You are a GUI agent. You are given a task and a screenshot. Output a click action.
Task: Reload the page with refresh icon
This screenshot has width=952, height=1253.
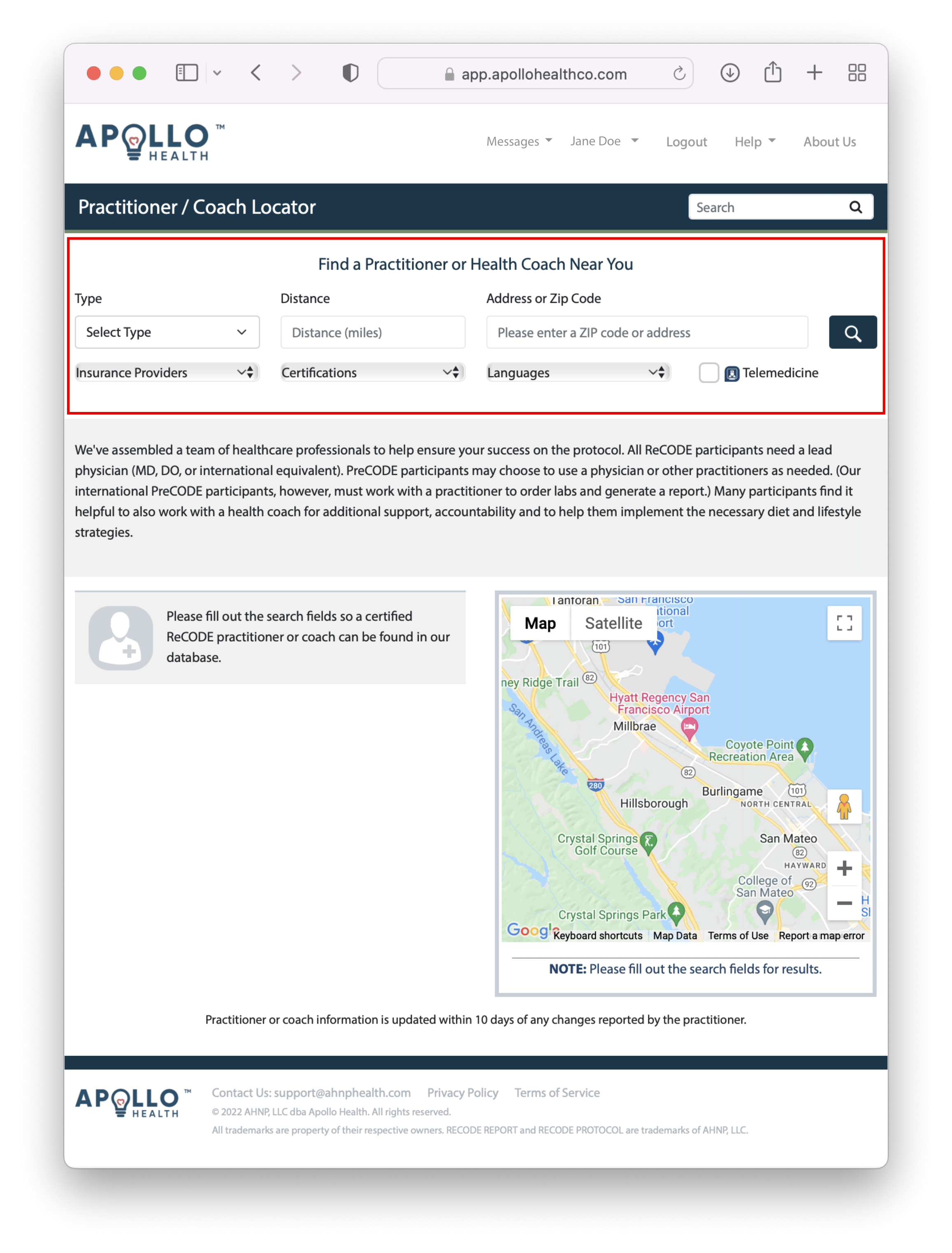[x=679, y=74]
